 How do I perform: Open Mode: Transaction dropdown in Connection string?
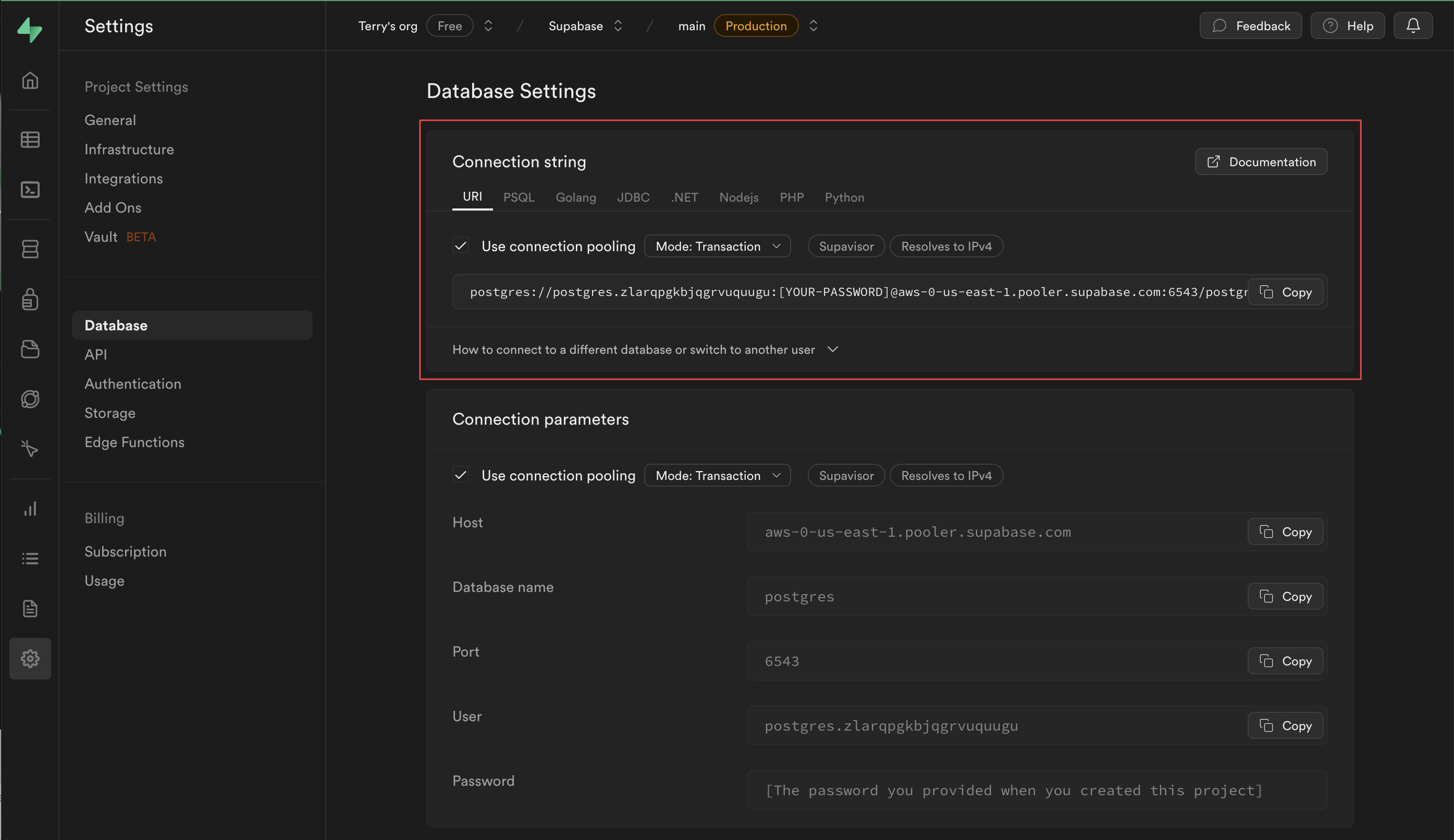tap(717, 246)
